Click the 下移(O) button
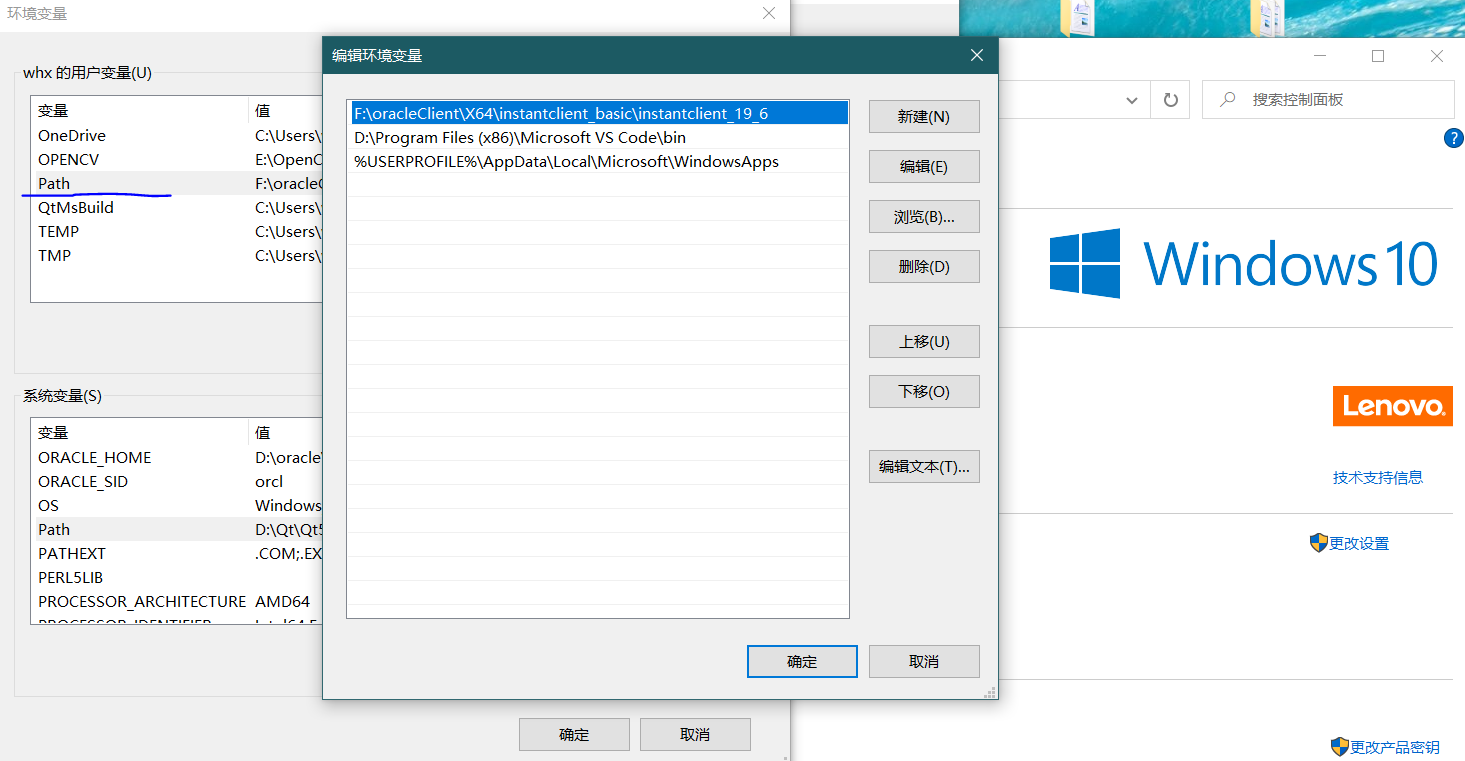This screenshot has width=1465, height=761. pos(923,391)
